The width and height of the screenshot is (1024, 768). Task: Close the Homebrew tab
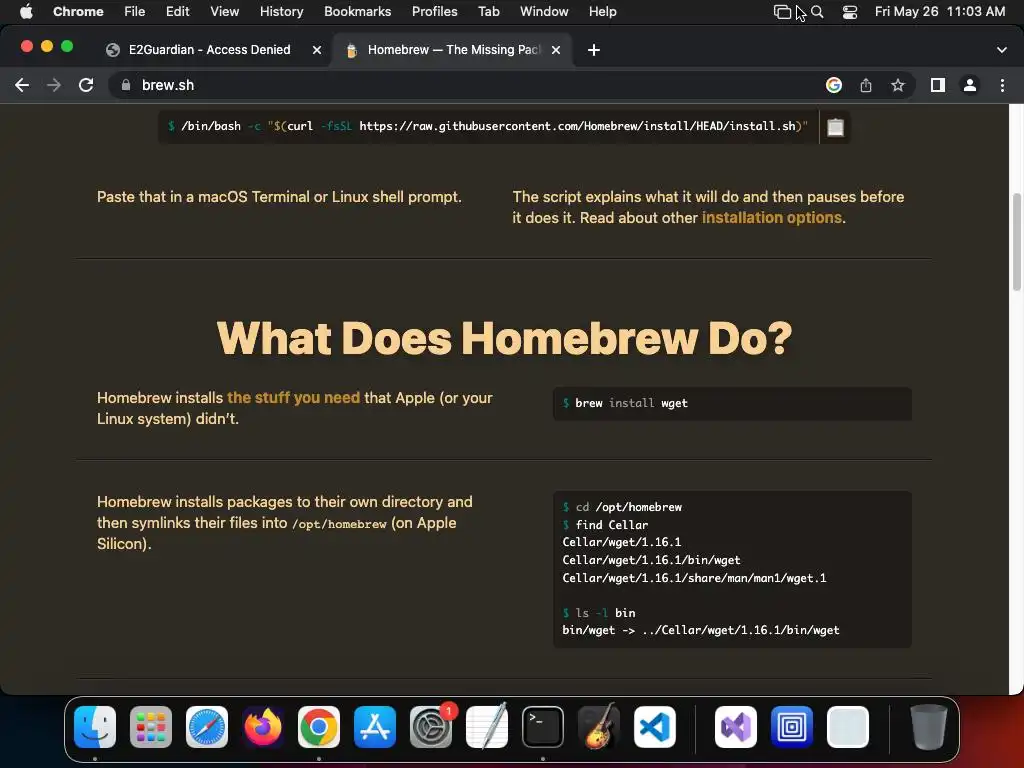tap(556, 50)
